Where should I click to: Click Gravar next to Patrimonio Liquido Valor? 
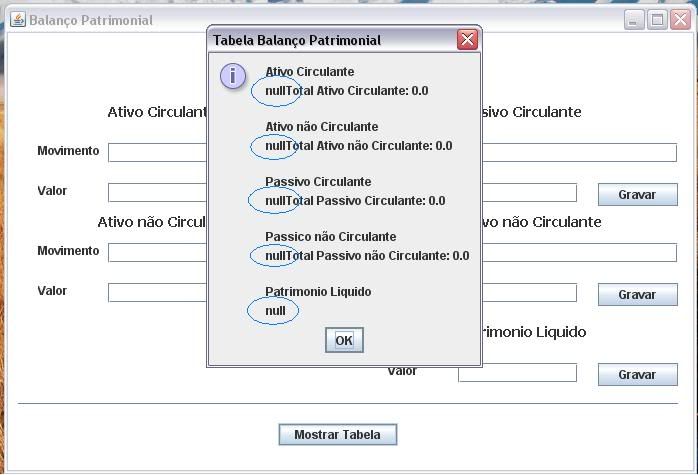636,375
